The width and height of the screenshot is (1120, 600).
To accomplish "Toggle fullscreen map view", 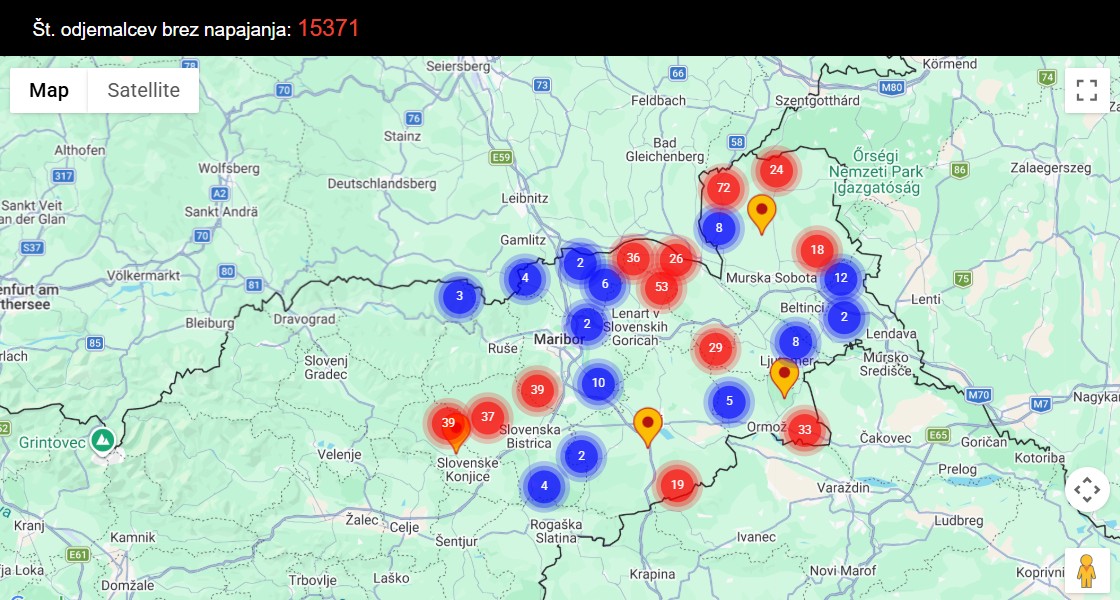I will point(1086,90).
